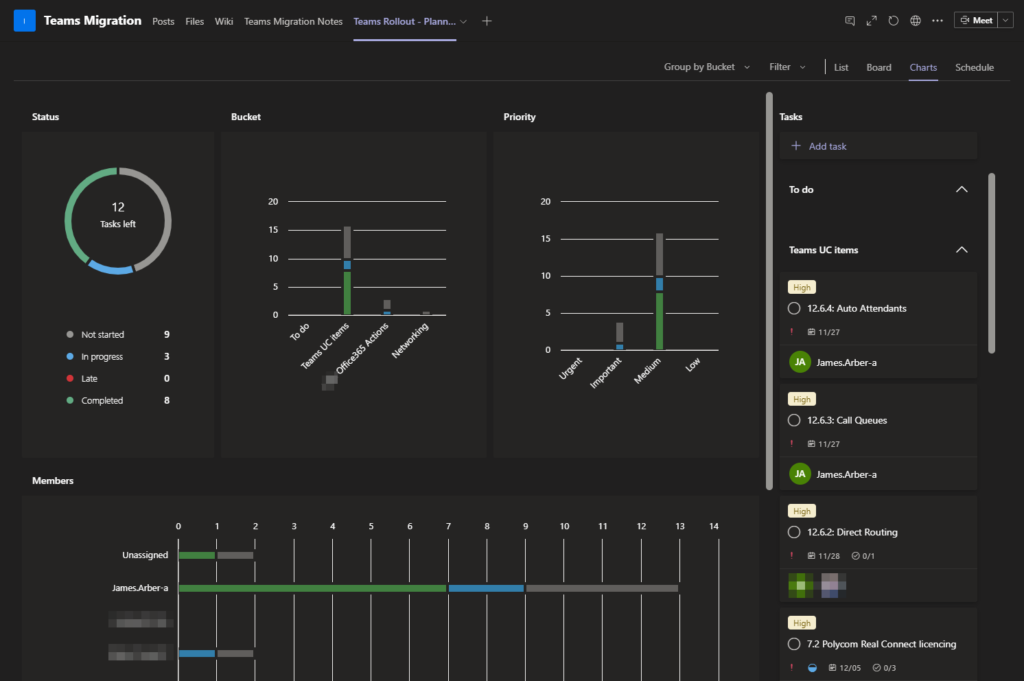The image size is (1024, 681).
Task: Switch to Board view
Action: (x=879, y=67)
